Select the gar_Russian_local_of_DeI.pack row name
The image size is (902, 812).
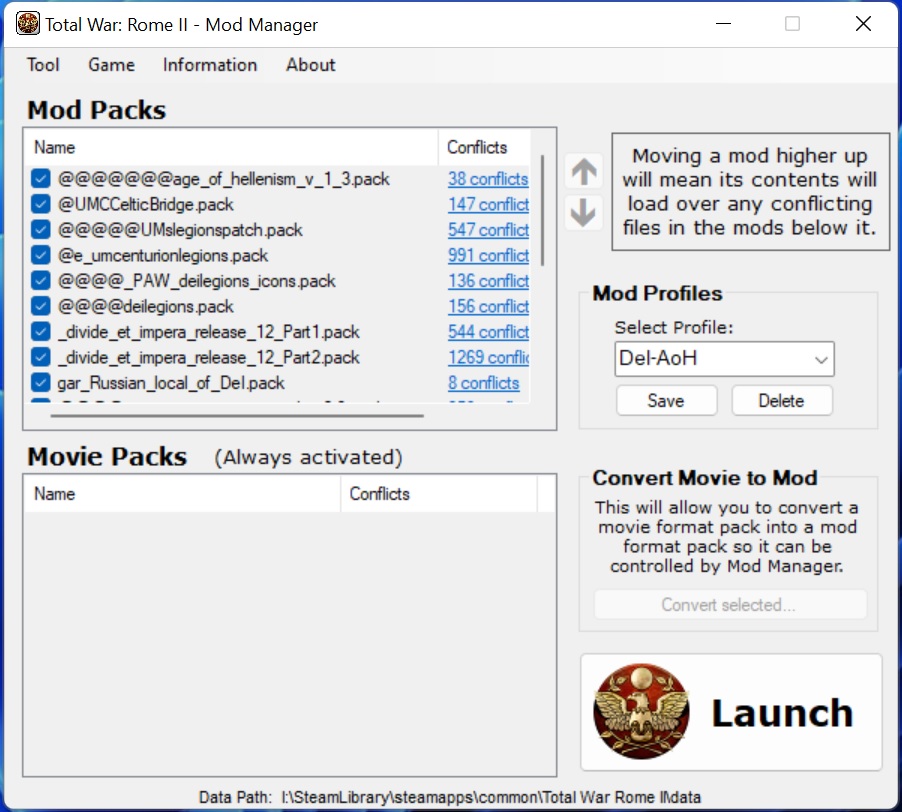pyautogui.click(x=171, y=383)
